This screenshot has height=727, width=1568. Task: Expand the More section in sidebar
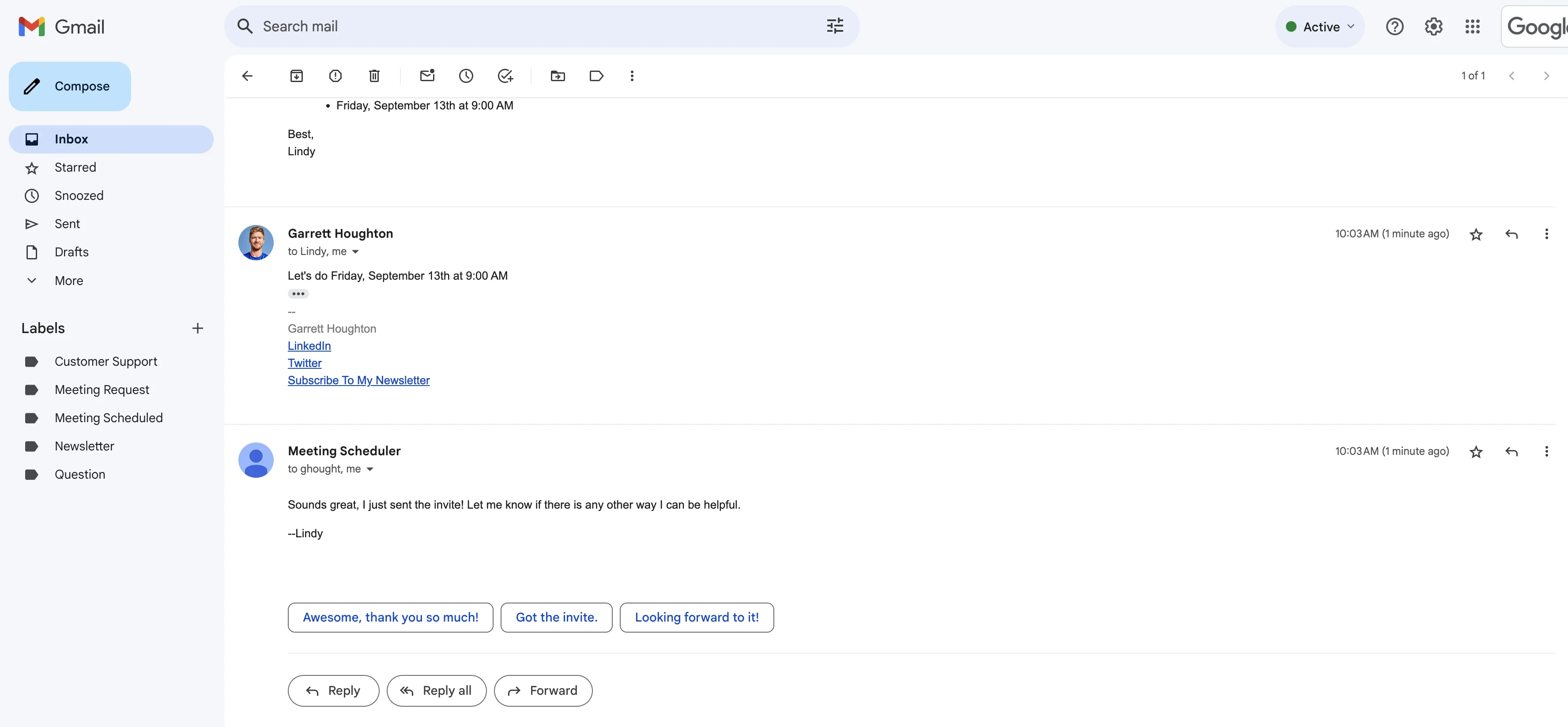[x=68, y=281]
